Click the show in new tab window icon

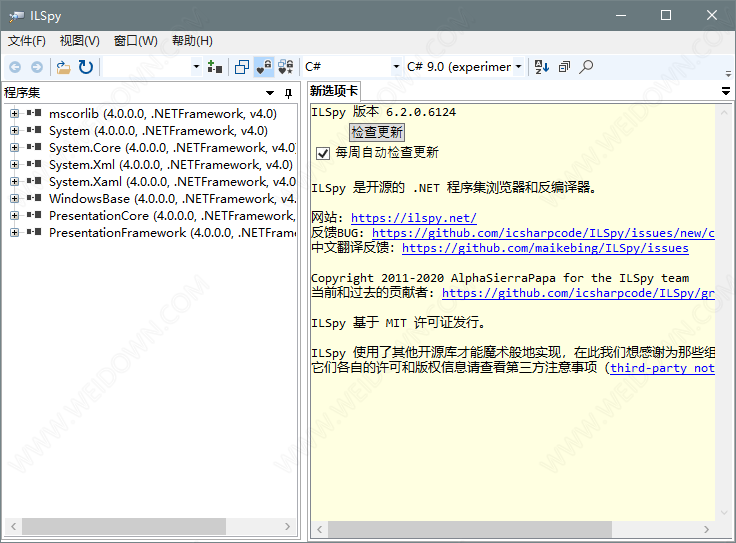click(x=242, y=67)
